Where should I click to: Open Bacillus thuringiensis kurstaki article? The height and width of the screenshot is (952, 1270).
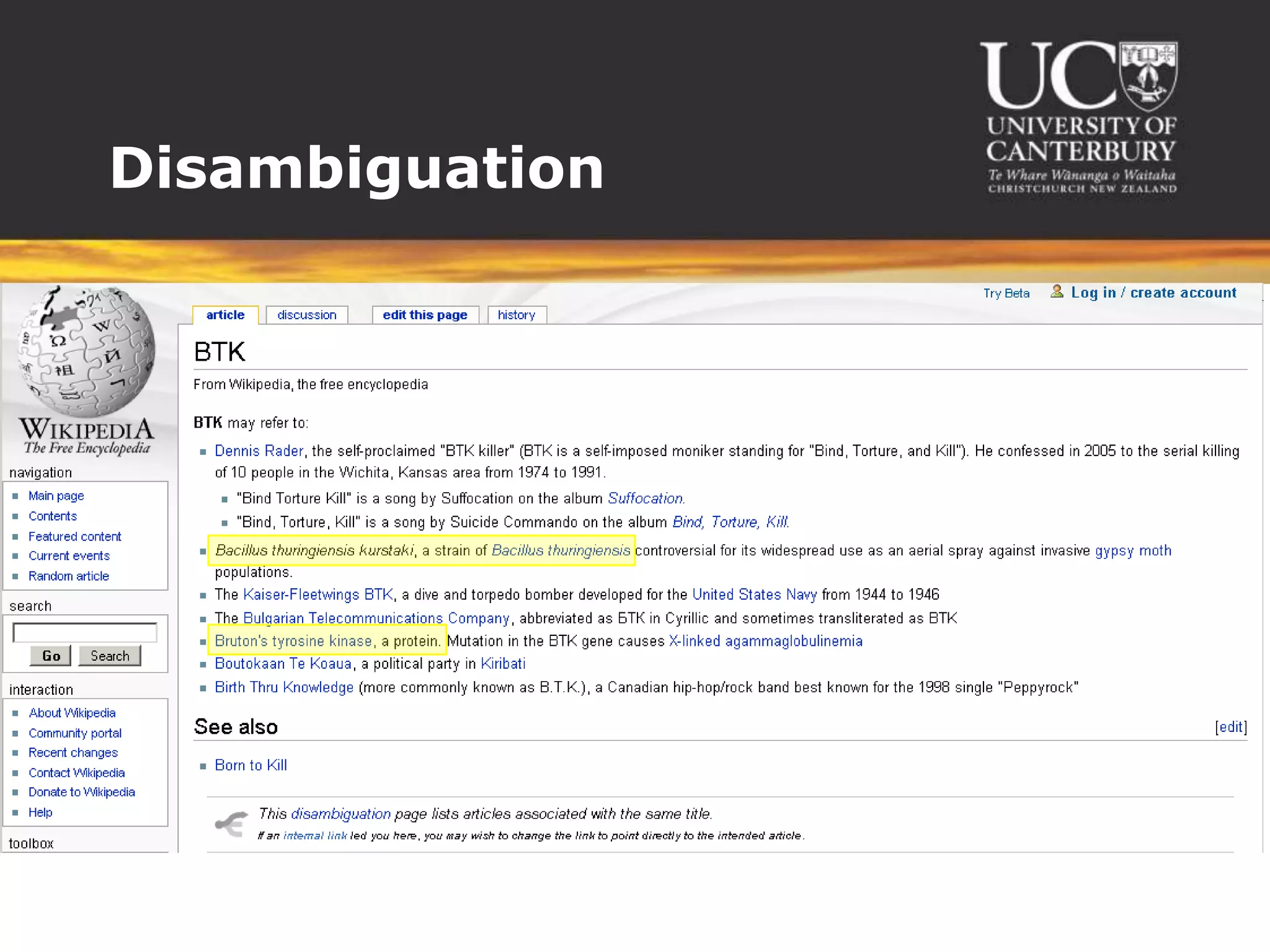pos(315,550)
